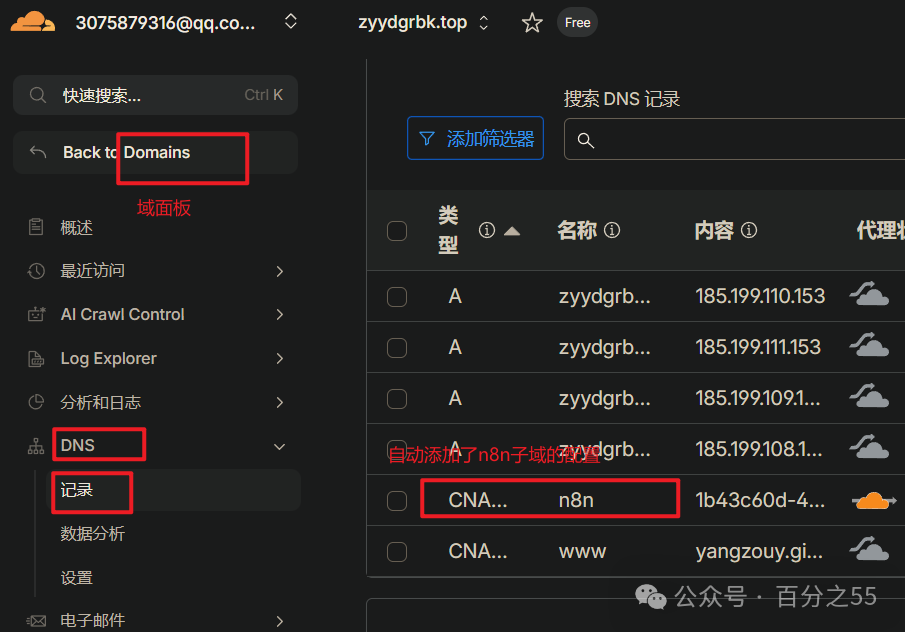Tick the checkbox for 185.199.110.153 record

[397, 296]
